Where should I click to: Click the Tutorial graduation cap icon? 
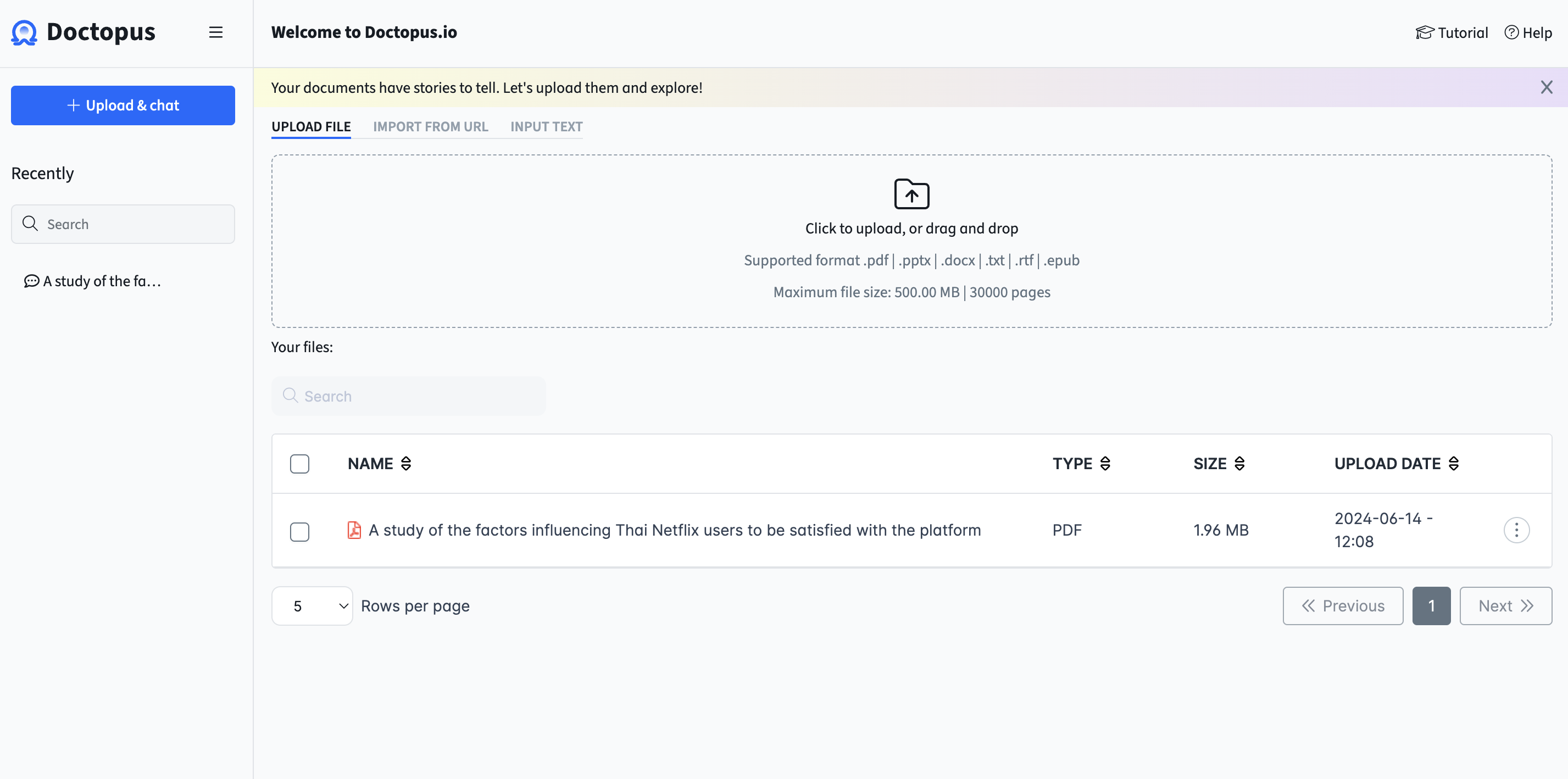coord(1425,32)
